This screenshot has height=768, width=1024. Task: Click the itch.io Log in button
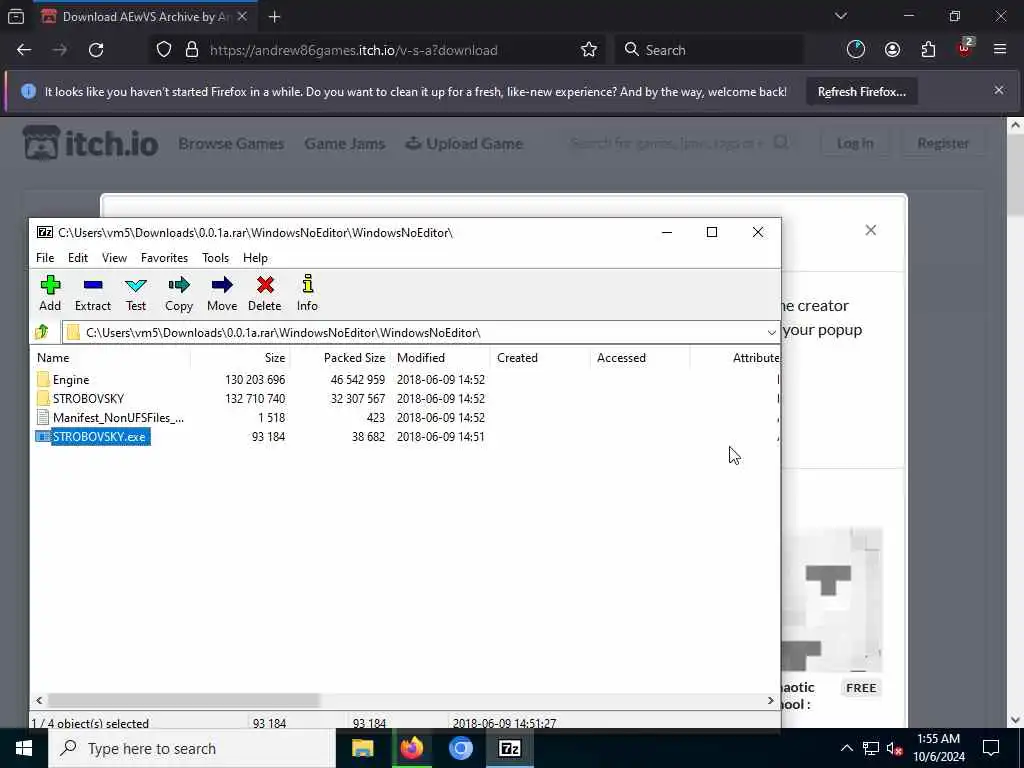click(855, 143)
